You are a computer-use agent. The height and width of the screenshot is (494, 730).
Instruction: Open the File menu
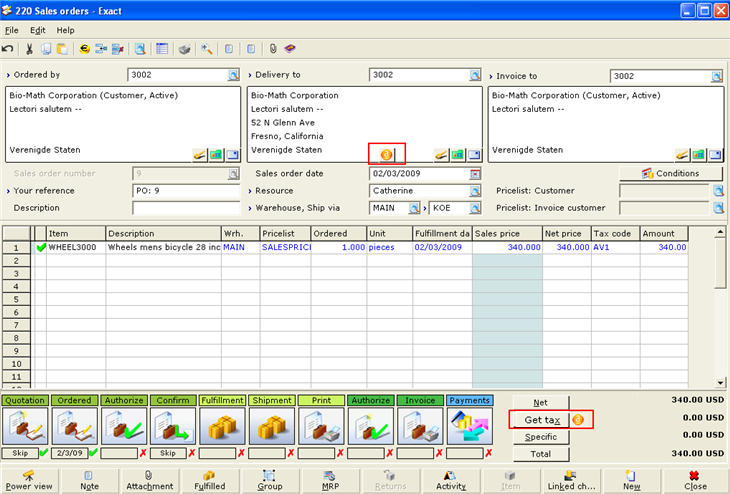(x=12, y=30)
